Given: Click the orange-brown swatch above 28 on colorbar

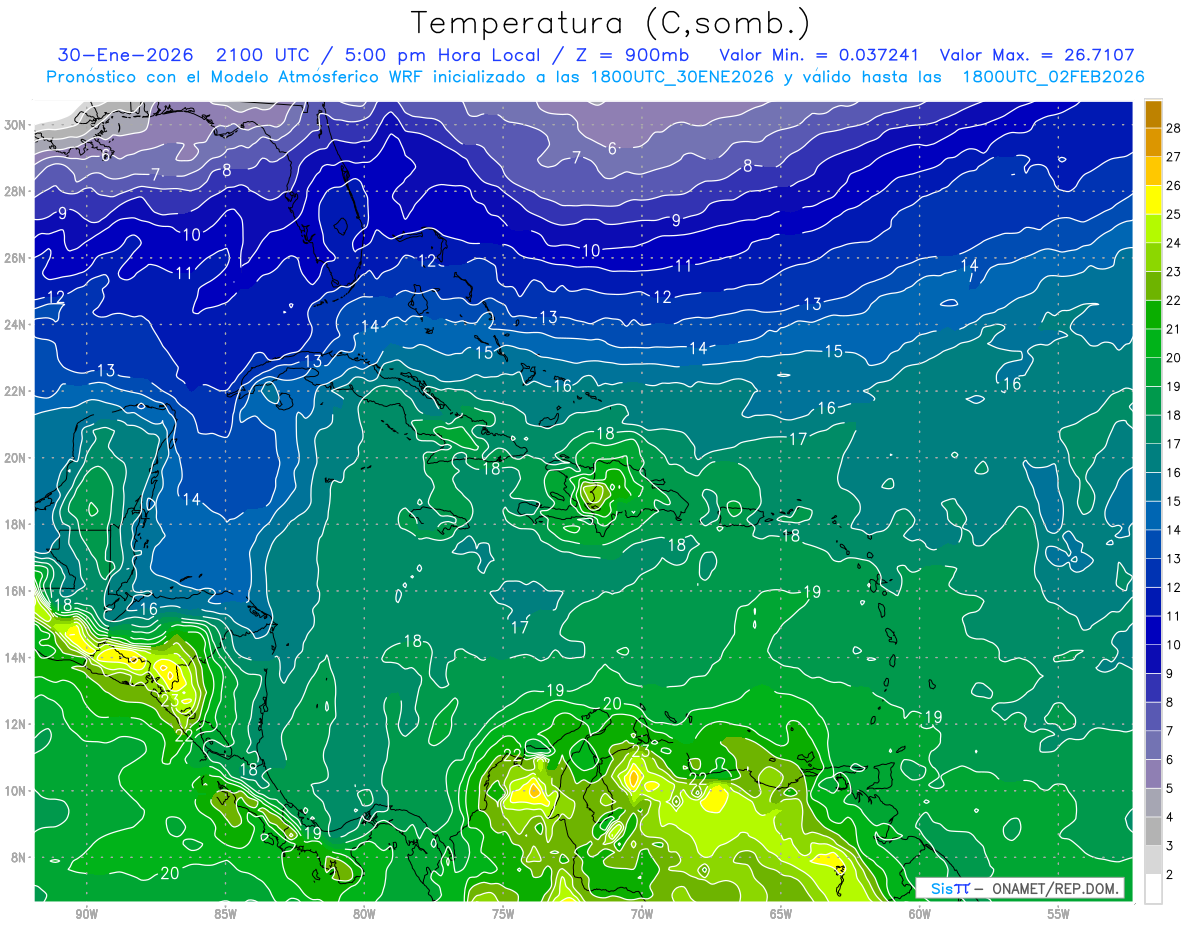Looking at the screenshot, I should click(x=1153, y=114).
